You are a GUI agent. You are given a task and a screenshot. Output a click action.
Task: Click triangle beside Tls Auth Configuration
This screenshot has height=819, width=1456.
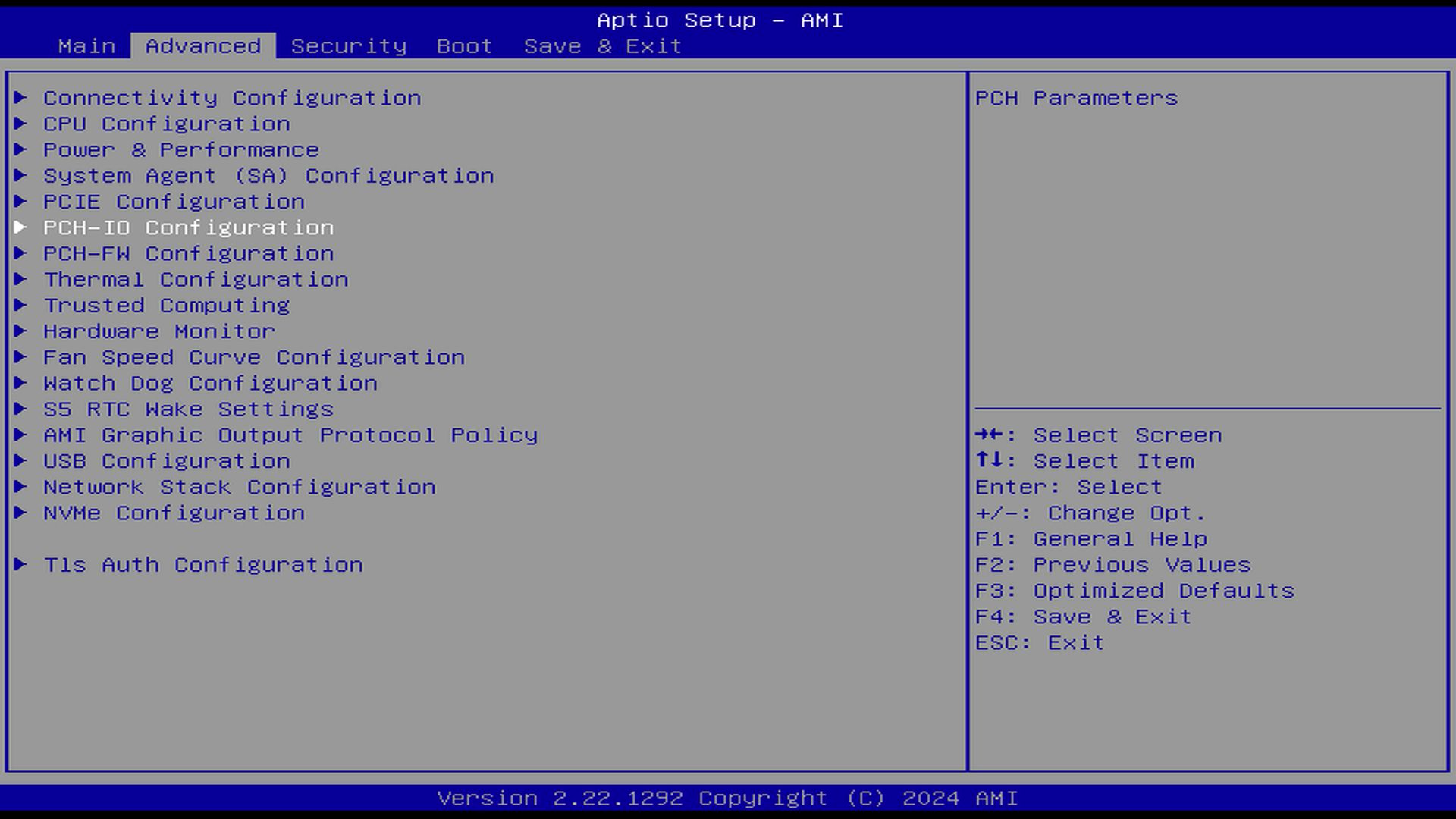coord(20,565)
